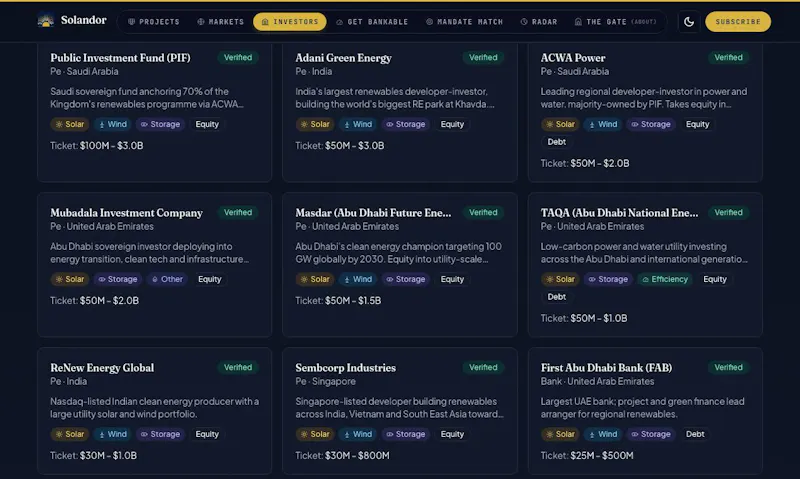Click Debt tag on TAQA card
This screenshot has height=479, width=800.
pyautogui.click(x=557, y=297)
